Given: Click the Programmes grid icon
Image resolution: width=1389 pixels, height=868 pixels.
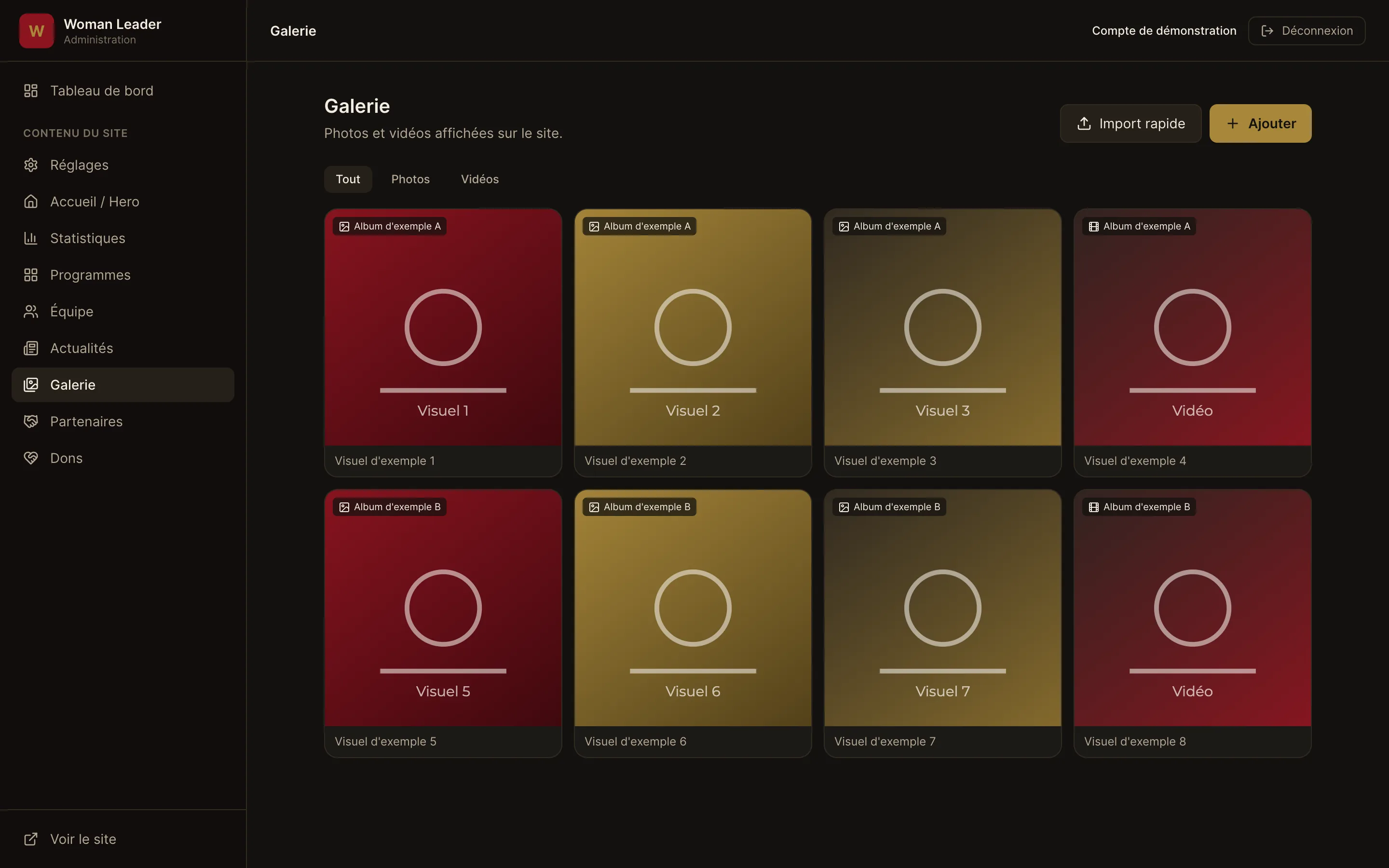Looking at the screenshot, I should point(31,275).
